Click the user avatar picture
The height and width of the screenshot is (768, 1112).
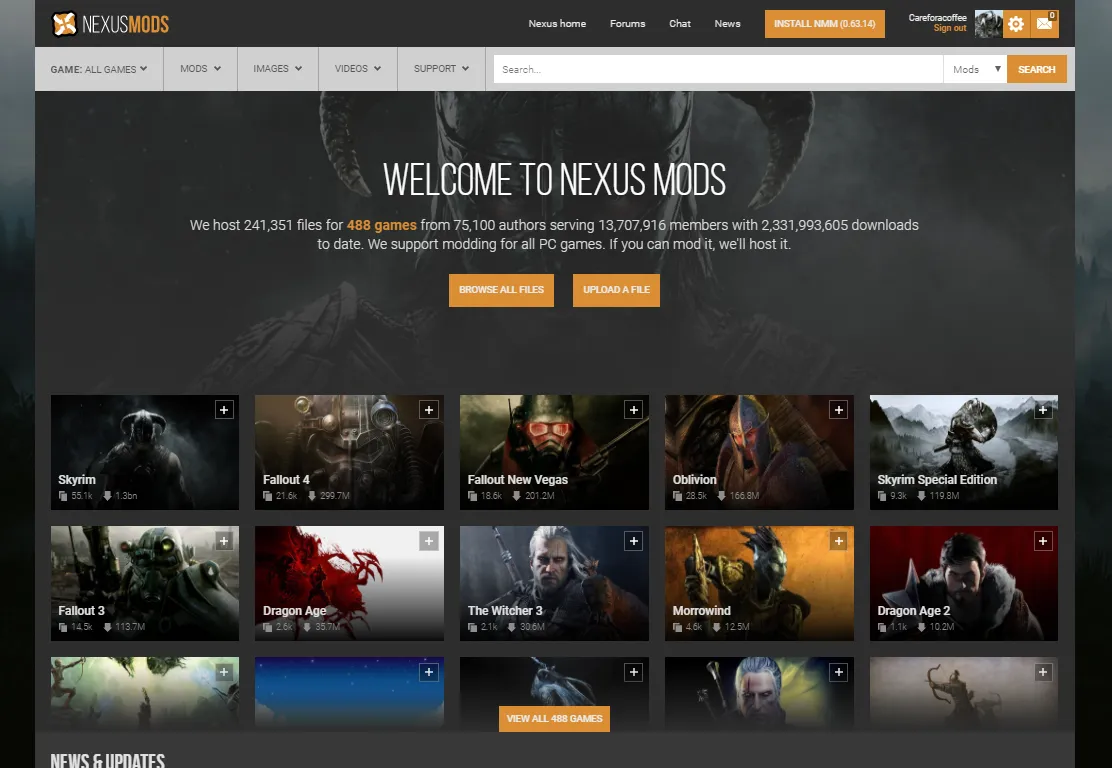click(989, 24)
